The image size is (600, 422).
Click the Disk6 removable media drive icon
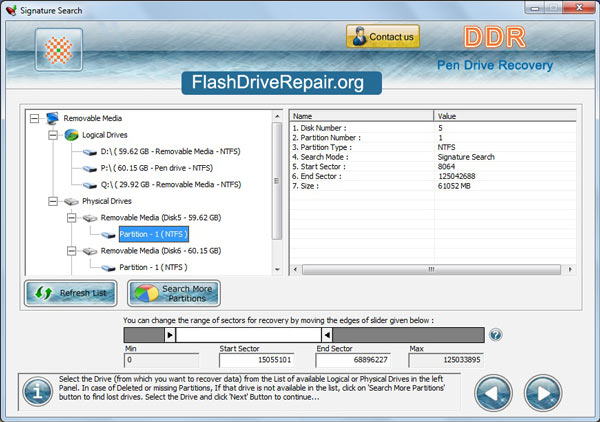[90, 251]
